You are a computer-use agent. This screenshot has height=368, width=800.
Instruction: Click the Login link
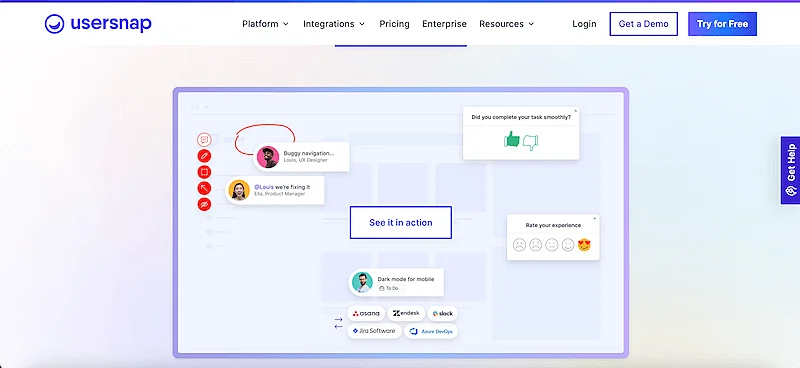584,24
